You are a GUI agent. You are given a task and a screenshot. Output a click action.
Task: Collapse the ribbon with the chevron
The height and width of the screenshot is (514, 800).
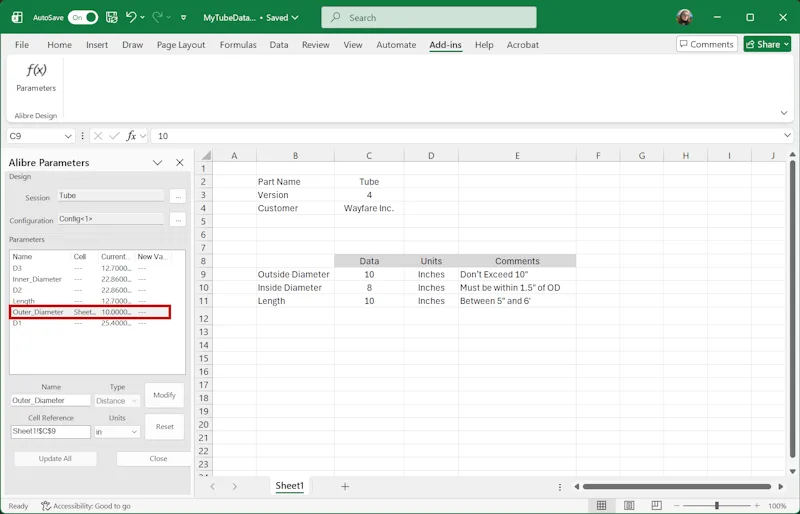[x=784, y=113]
